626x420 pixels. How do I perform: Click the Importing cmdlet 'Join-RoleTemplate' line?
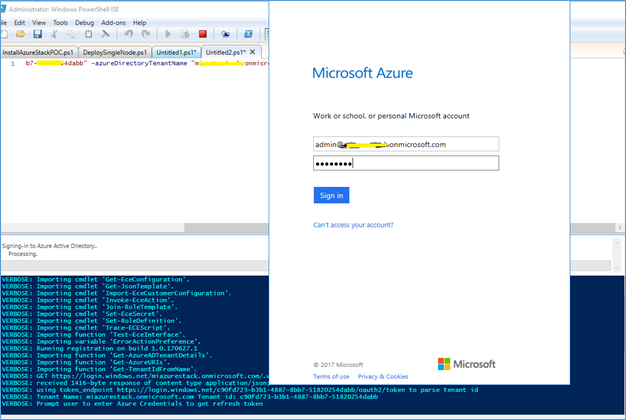click(x=90, y=307)
